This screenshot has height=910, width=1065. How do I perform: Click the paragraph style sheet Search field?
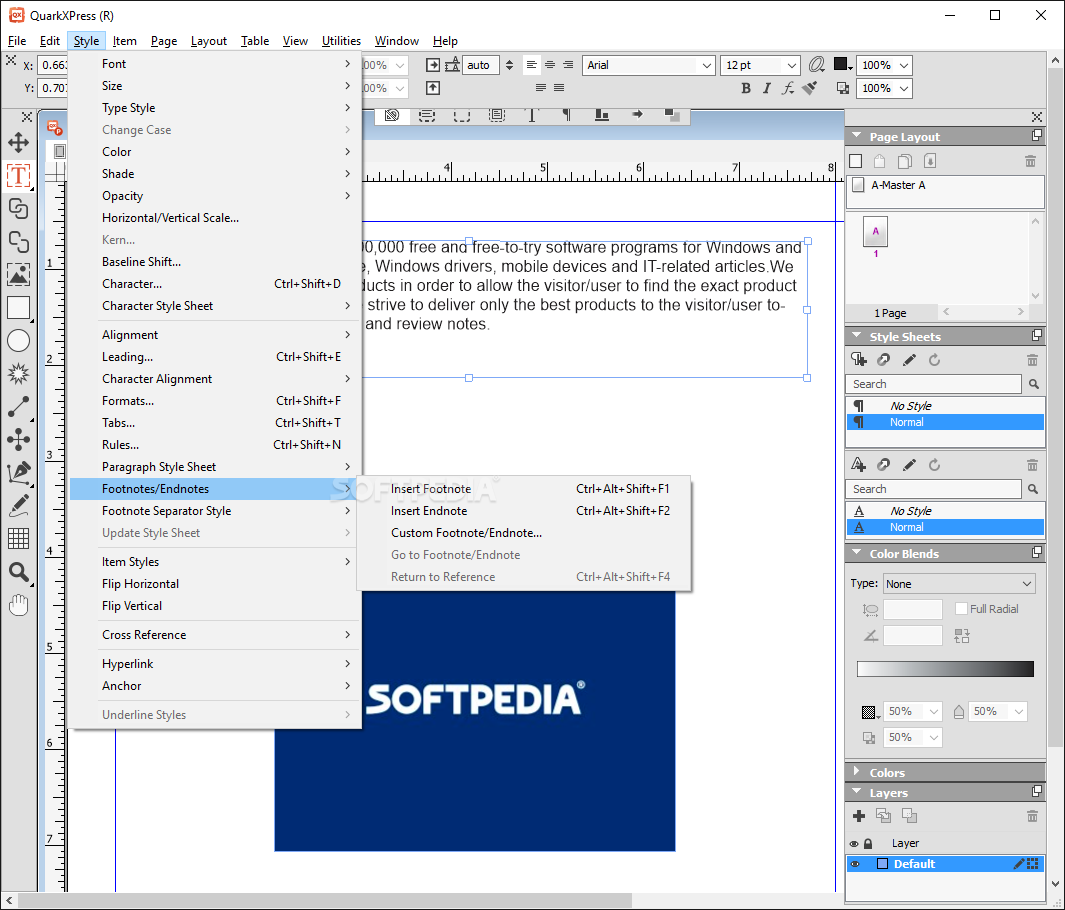pyautogui.click(x=933, y=384)
